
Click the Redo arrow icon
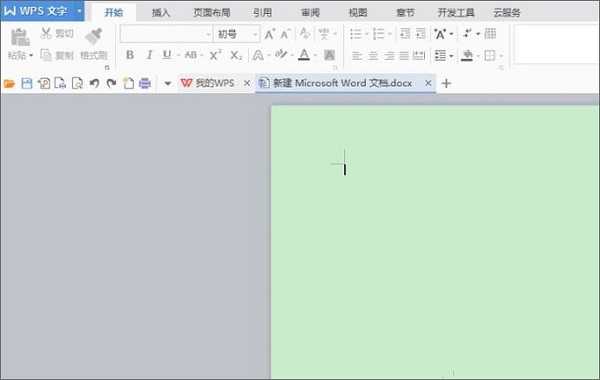(x=111, y=83)
